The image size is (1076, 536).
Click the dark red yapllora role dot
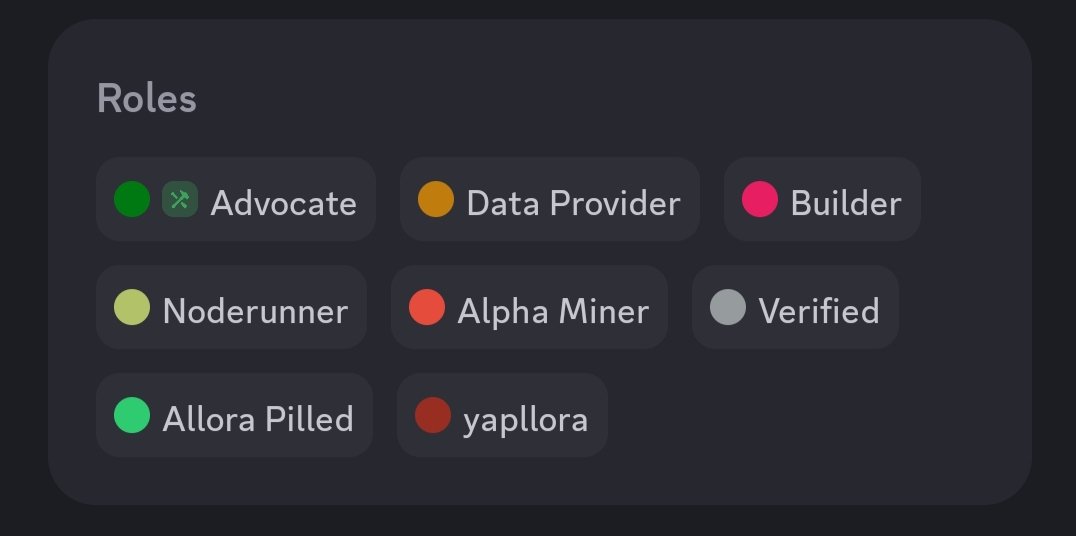tap(433, 415)
